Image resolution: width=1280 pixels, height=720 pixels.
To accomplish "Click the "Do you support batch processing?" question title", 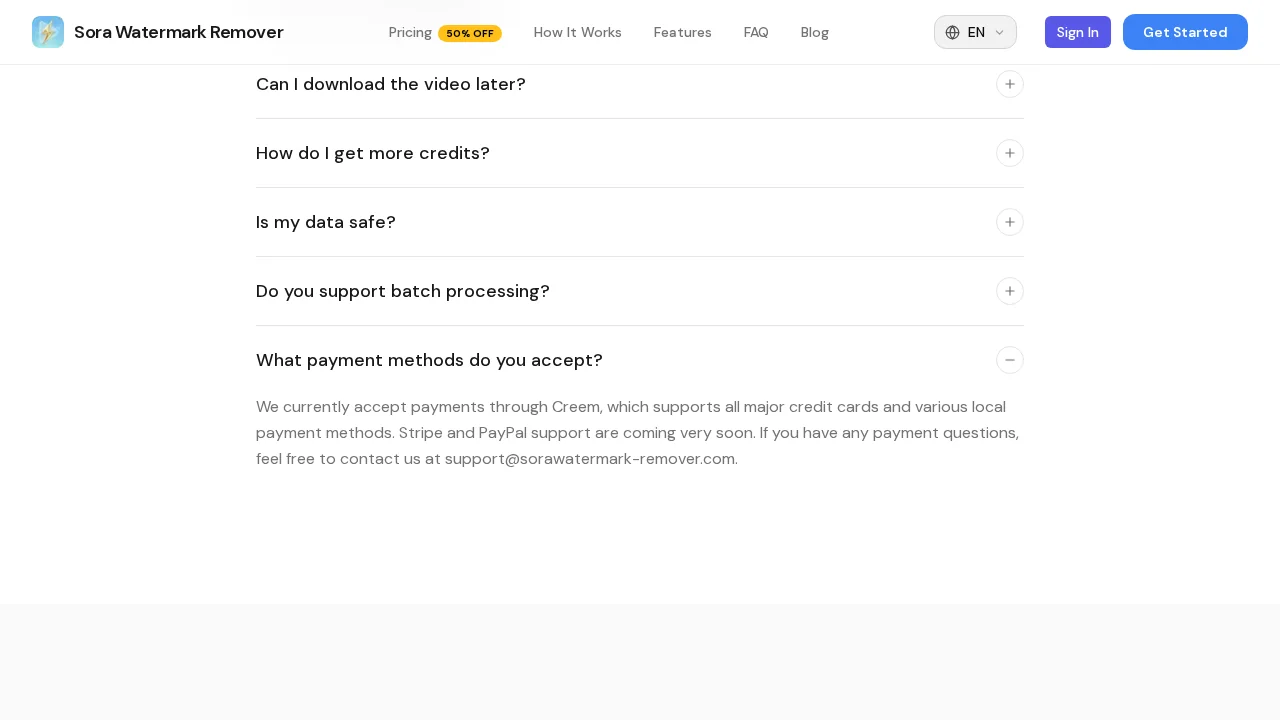I will 402,291.
